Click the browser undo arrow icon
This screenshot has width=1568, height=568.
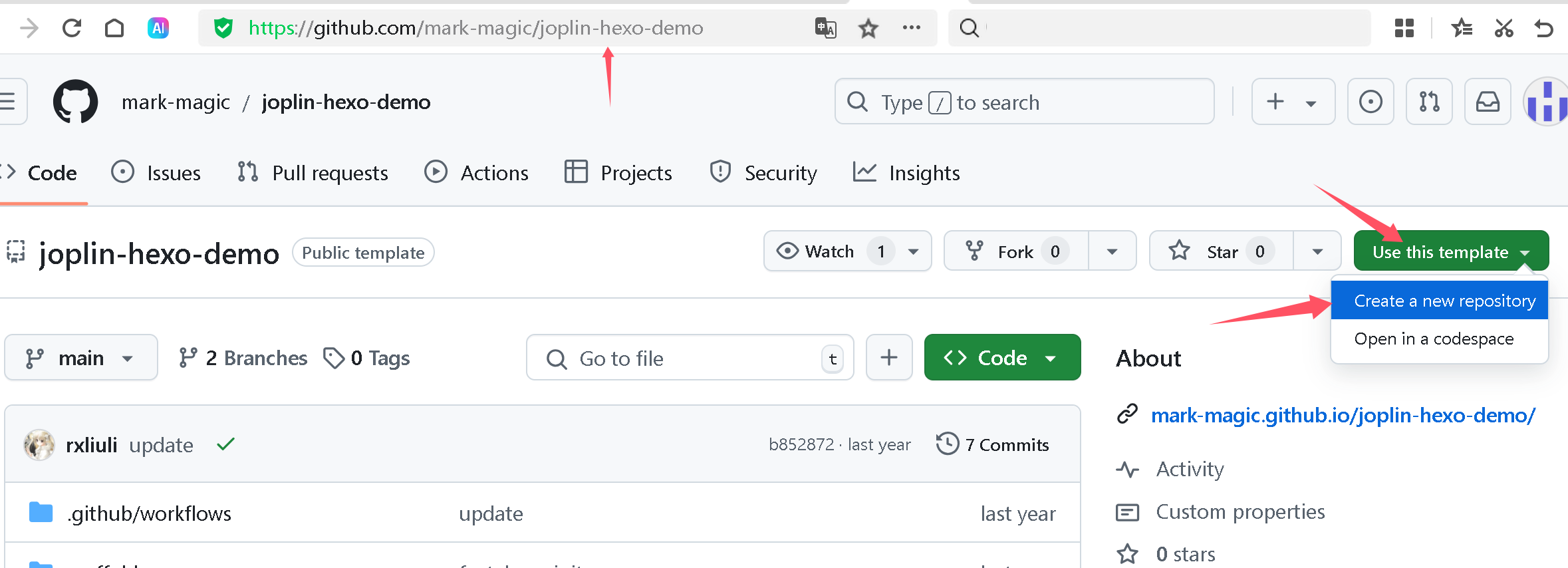tap(1544, 28)
